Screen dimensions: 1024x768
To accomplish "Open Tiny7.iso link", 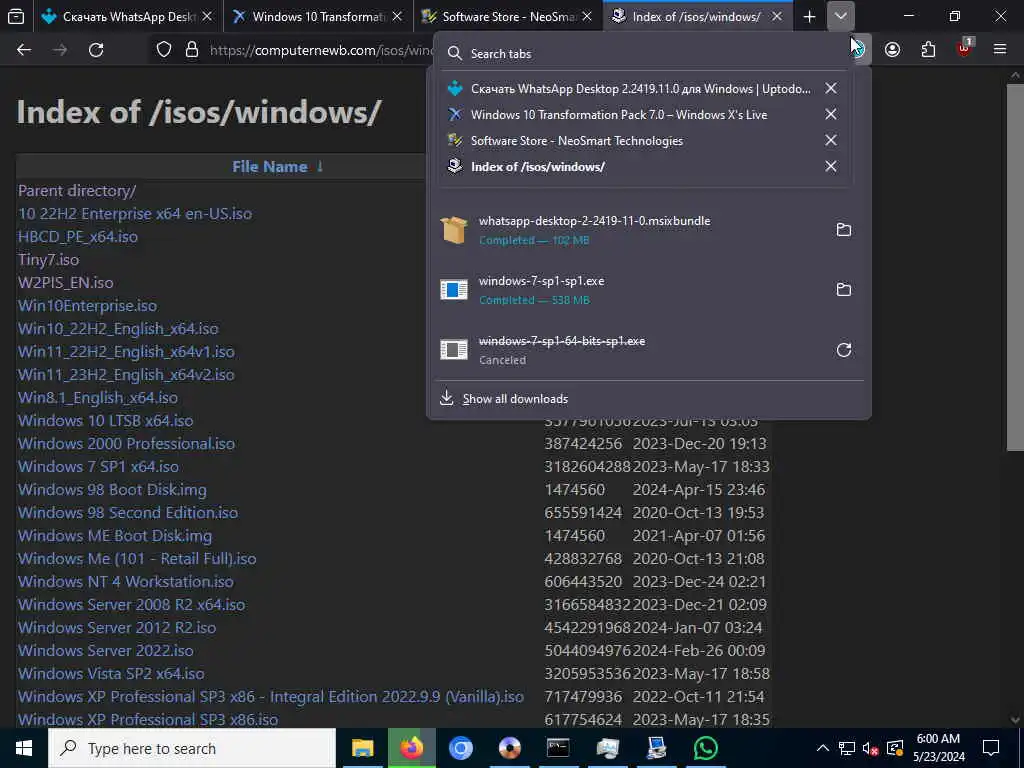I will point(48,259).
